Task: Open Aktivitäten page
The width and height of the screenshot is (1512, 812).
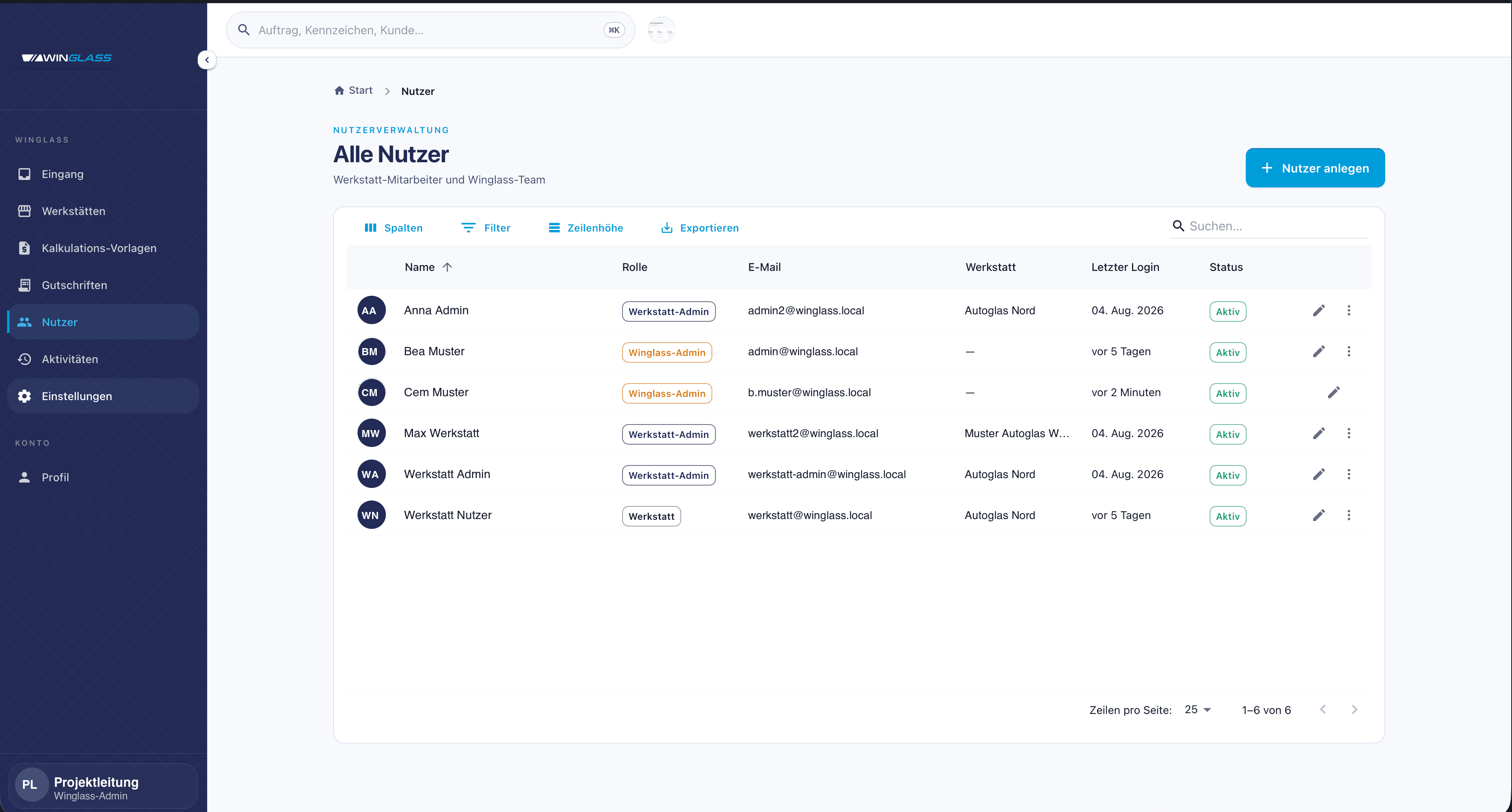Action: tap(103, 359)
